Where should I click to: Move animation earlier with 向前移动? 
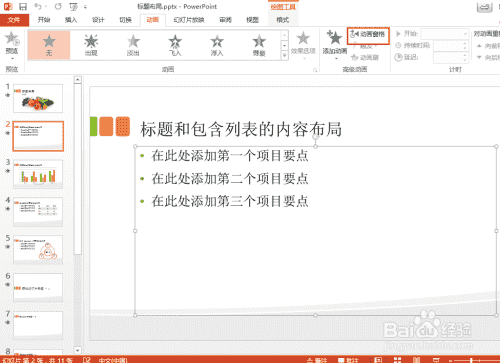(488, 46)
